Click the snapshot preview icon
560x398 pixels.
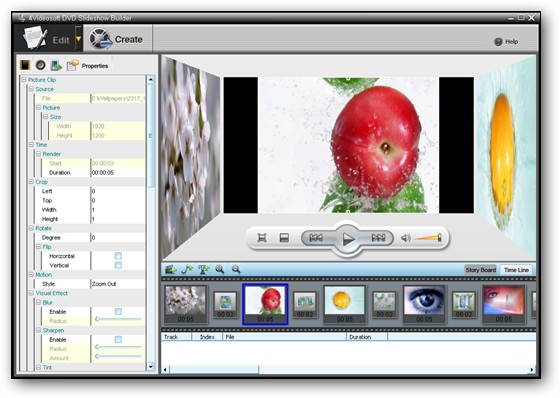click(x=284, y=238)
